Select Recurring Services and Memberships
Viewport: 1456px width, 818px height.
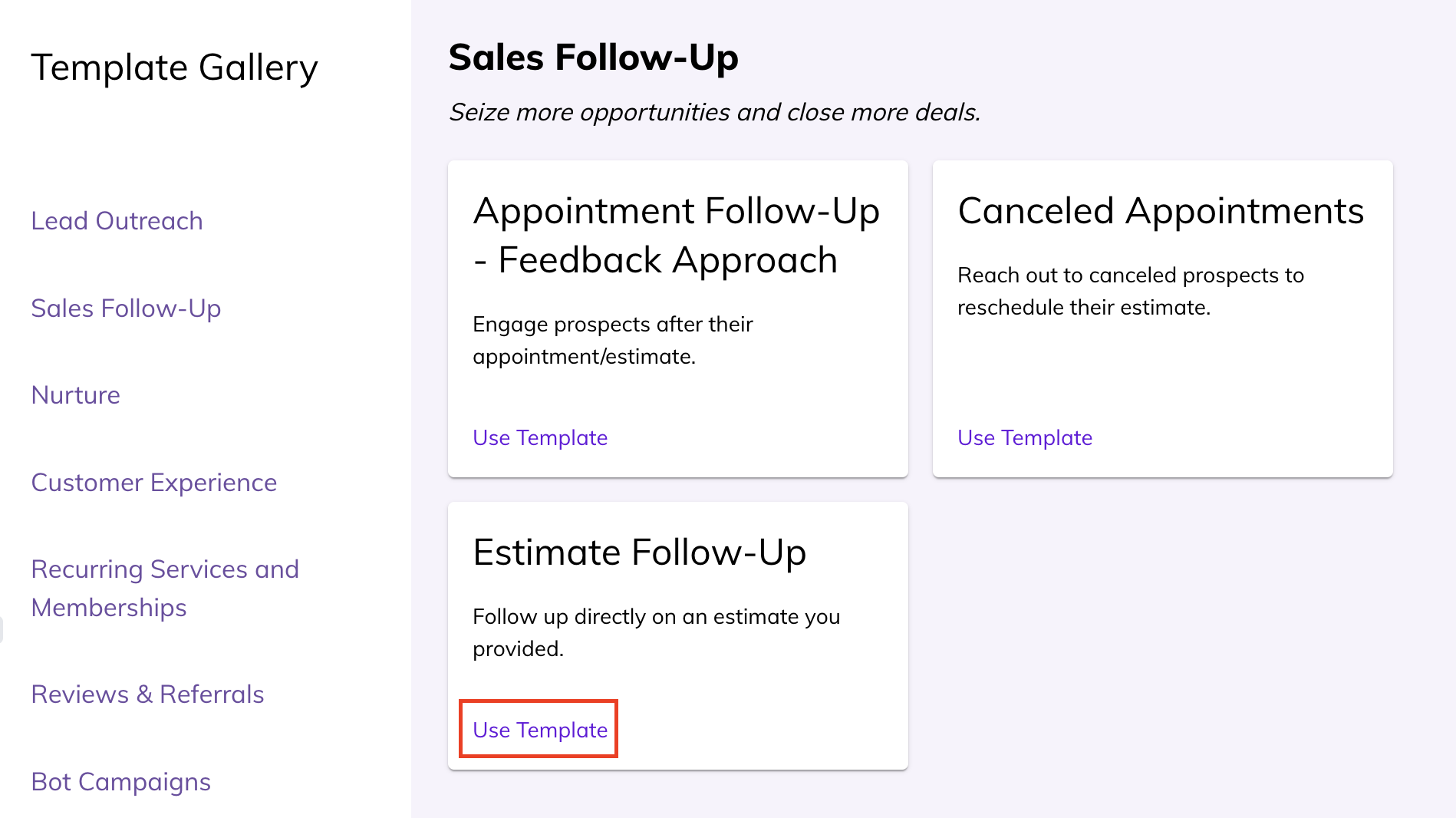coord(164,588)
